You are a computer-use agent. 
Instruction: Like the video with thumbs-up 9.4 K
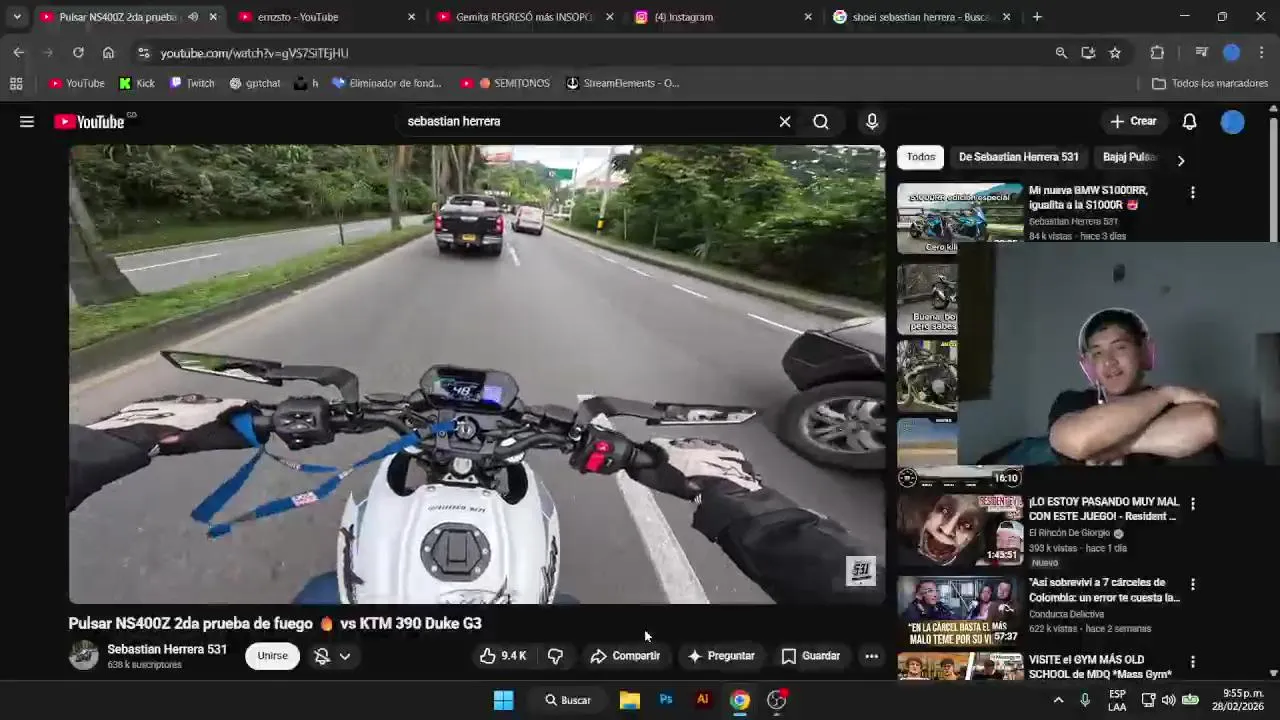click(x=503, y=656)
